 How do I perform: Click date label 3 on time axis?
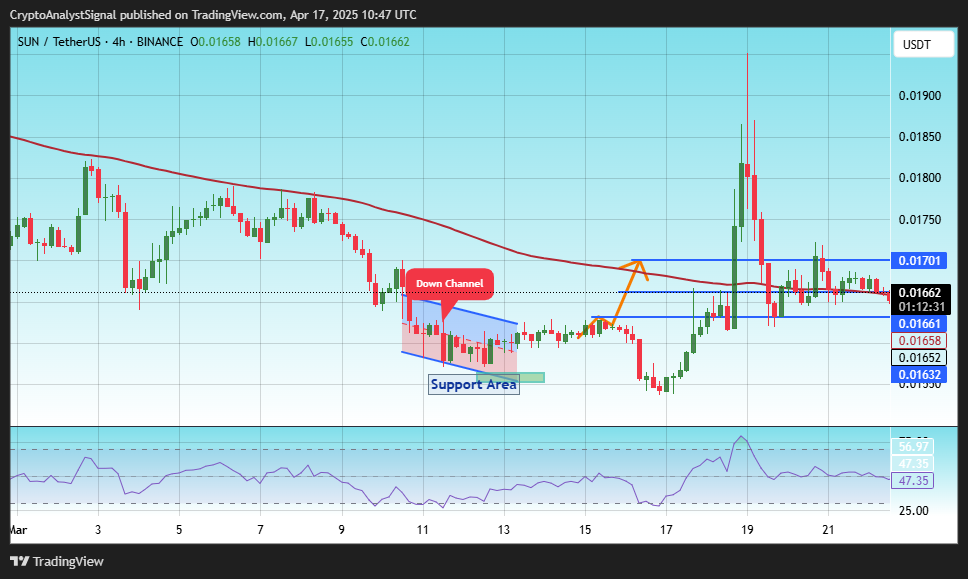coord(98,530)
